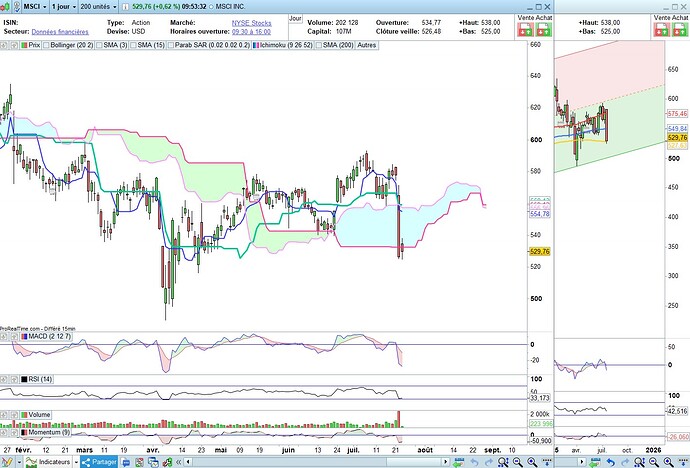Collapse toolbar with double chevron icon

coord(178,462)
